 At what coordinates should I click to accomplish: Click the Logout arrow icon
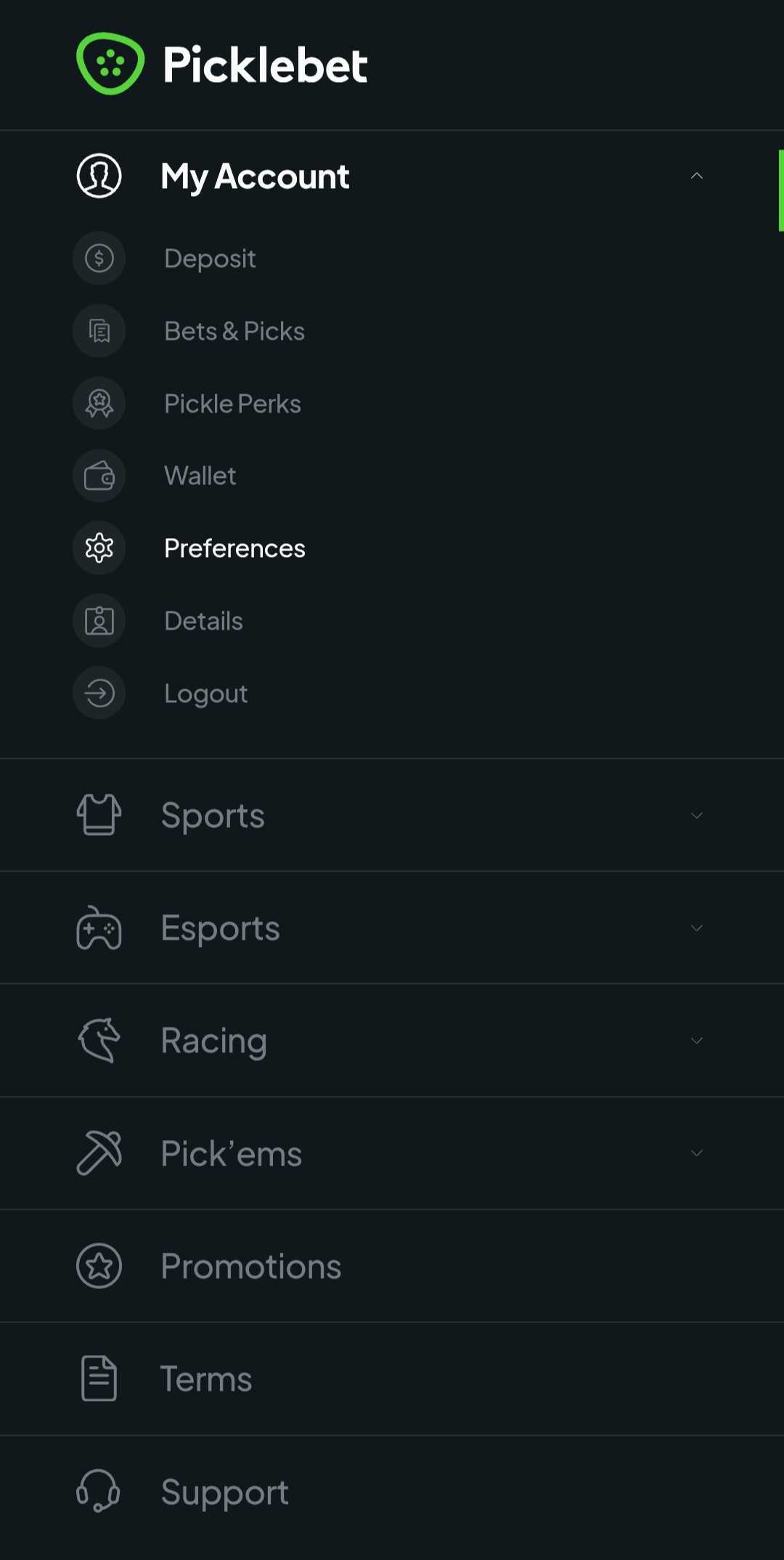[99, 694]
